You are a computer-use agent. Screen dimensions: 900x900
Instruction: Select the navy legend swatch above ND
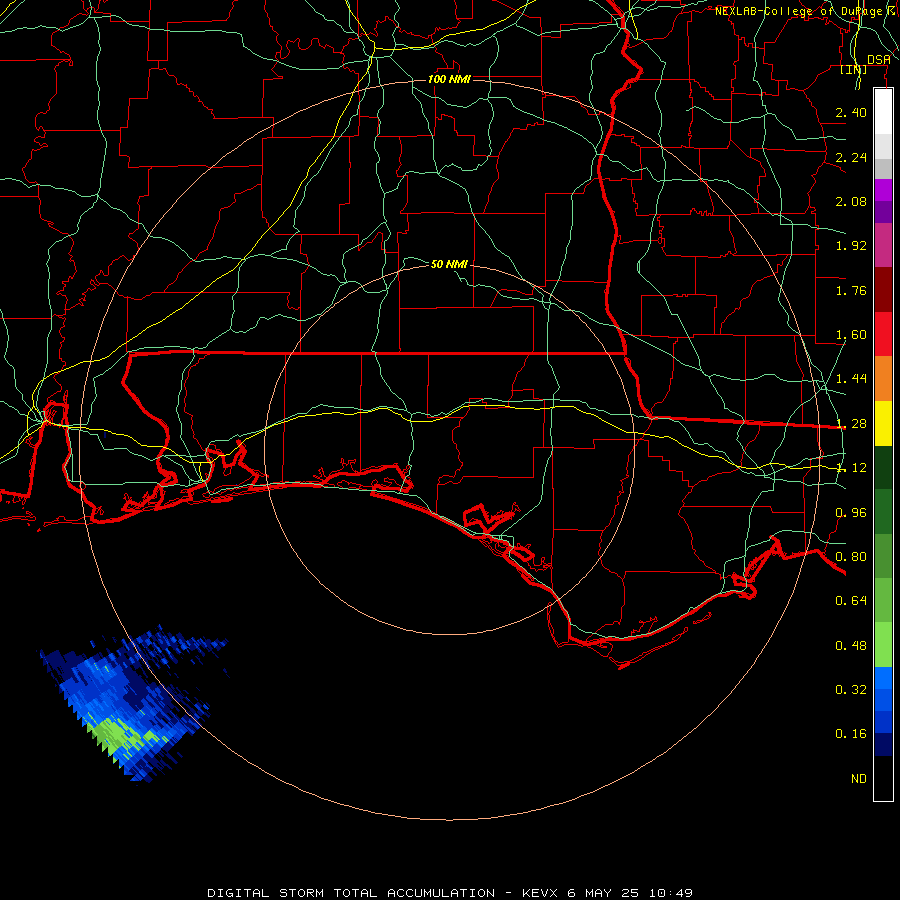(x=883, y=744)
